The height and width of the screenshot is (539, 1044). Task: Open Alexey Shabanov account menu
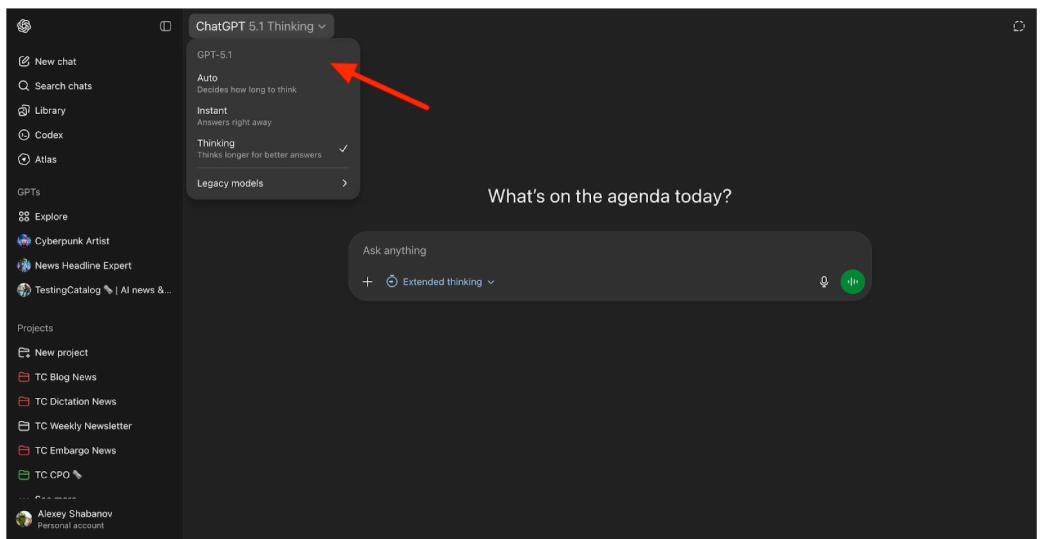pos(93,519)
